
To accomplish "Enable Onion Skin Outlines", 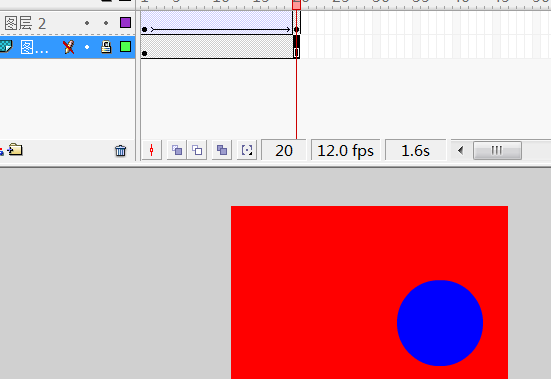I will (197, 150).
